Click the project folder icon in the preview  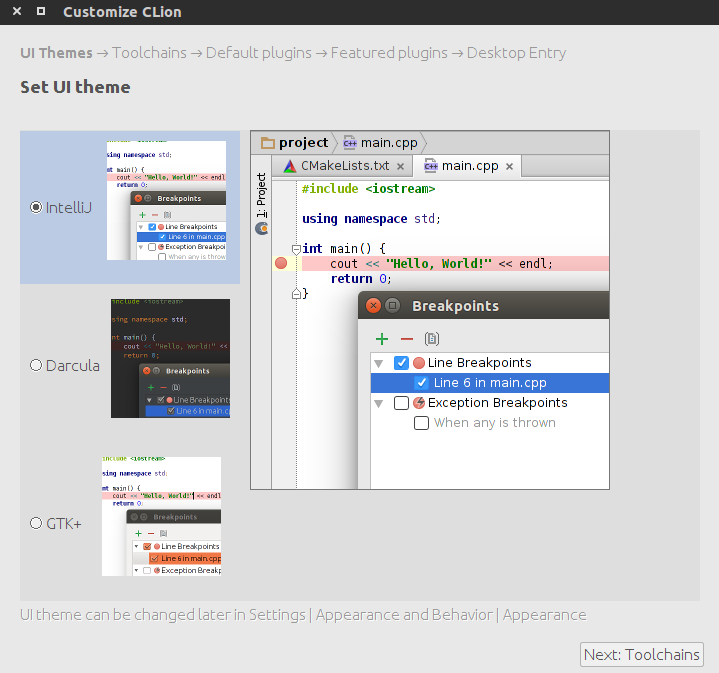tap(268, 143)
